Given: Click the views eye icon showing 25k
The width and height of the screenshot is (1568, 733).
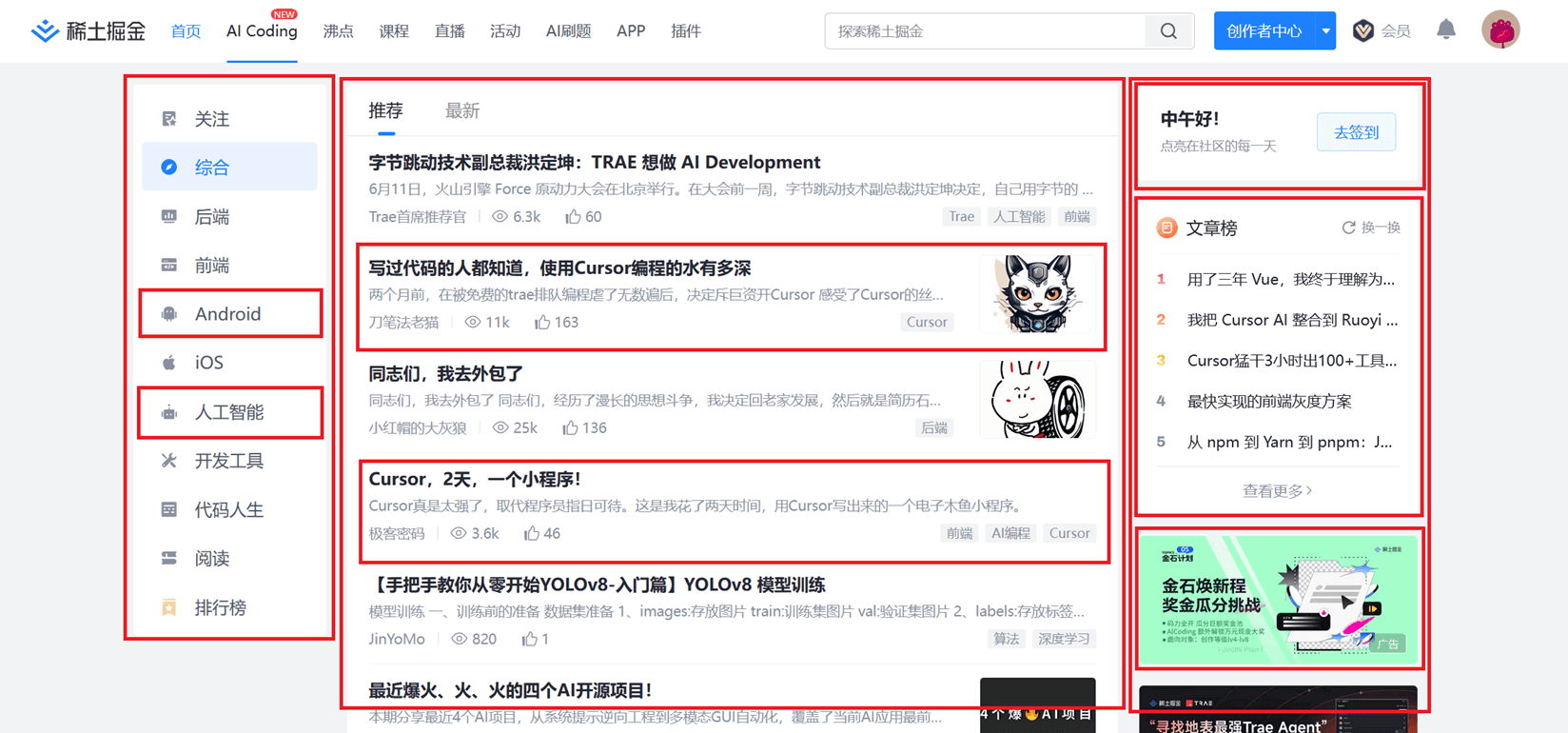Looking at the screenshot, I should [x=500, y=428].
